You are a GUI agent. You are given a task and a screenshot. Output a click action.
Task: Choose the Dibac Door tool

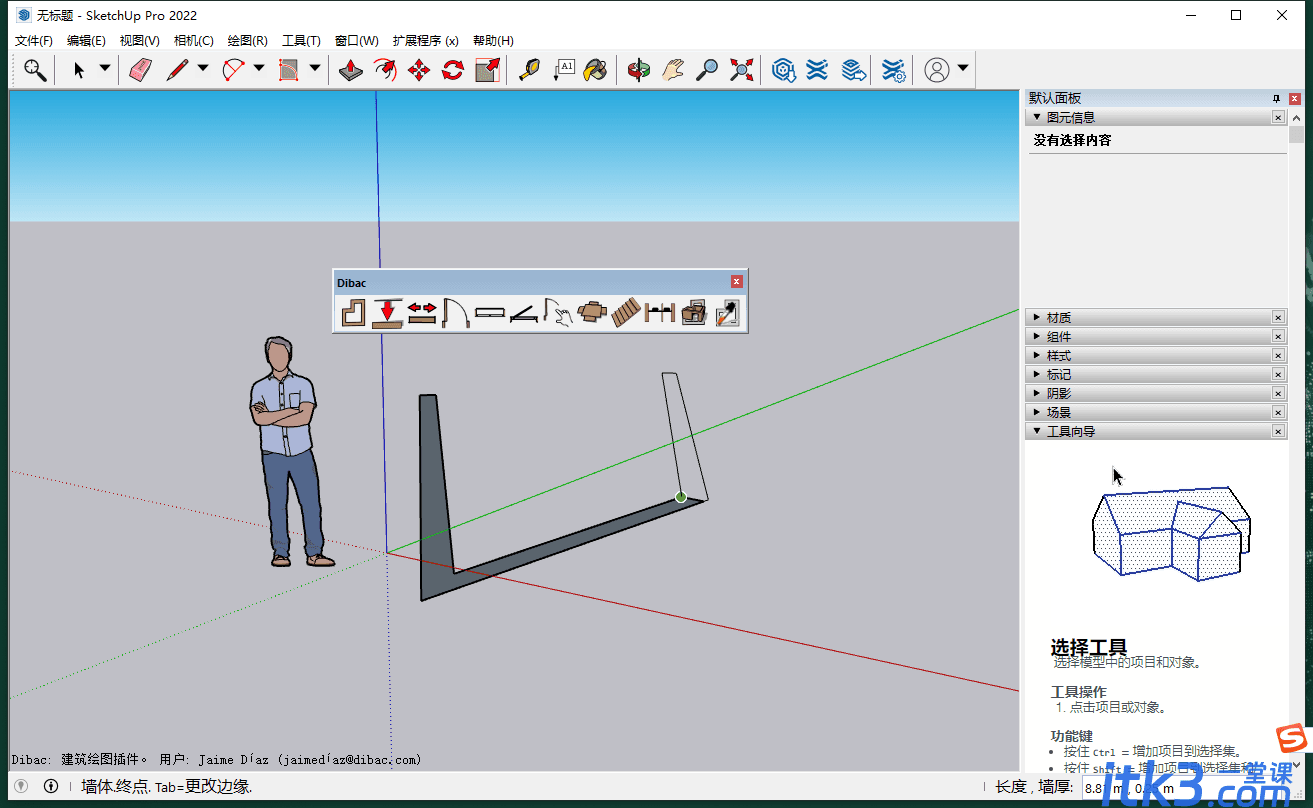pyautogui.click(x=456, y=313)
